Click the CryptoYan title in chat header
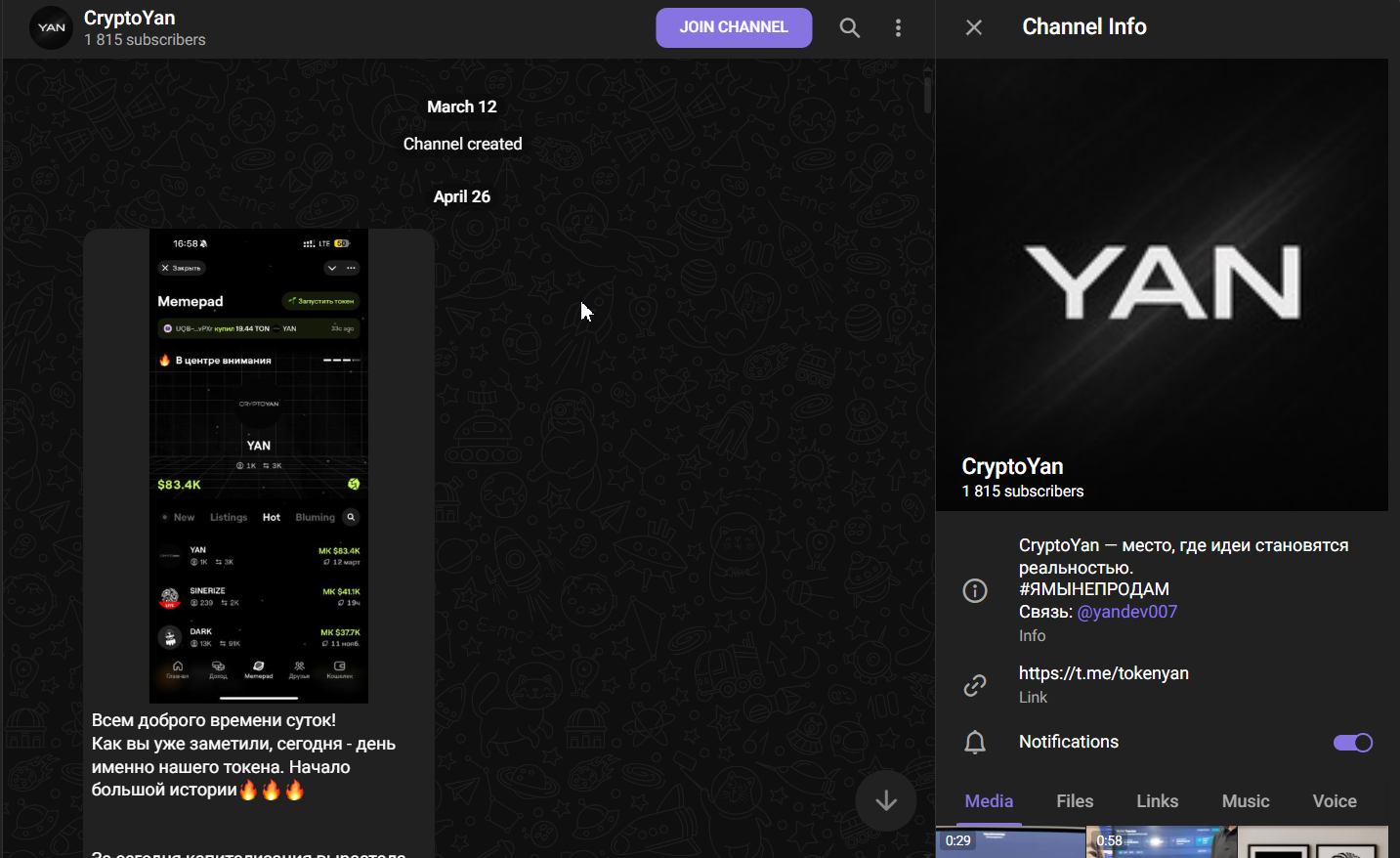The height and width of the screenshot is (858, 1400). point(130,18)
